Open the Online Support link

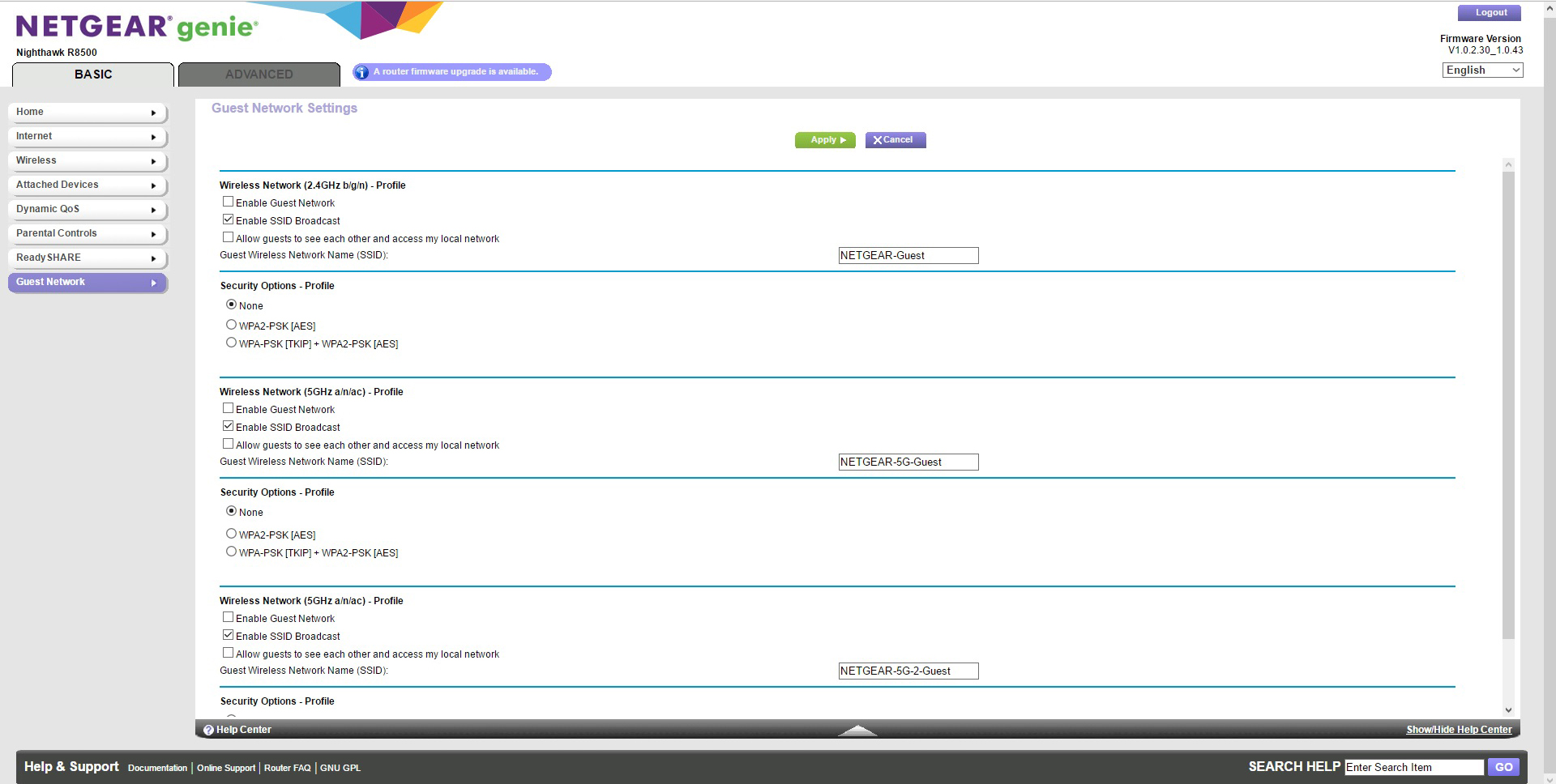[x=226, y=768]
